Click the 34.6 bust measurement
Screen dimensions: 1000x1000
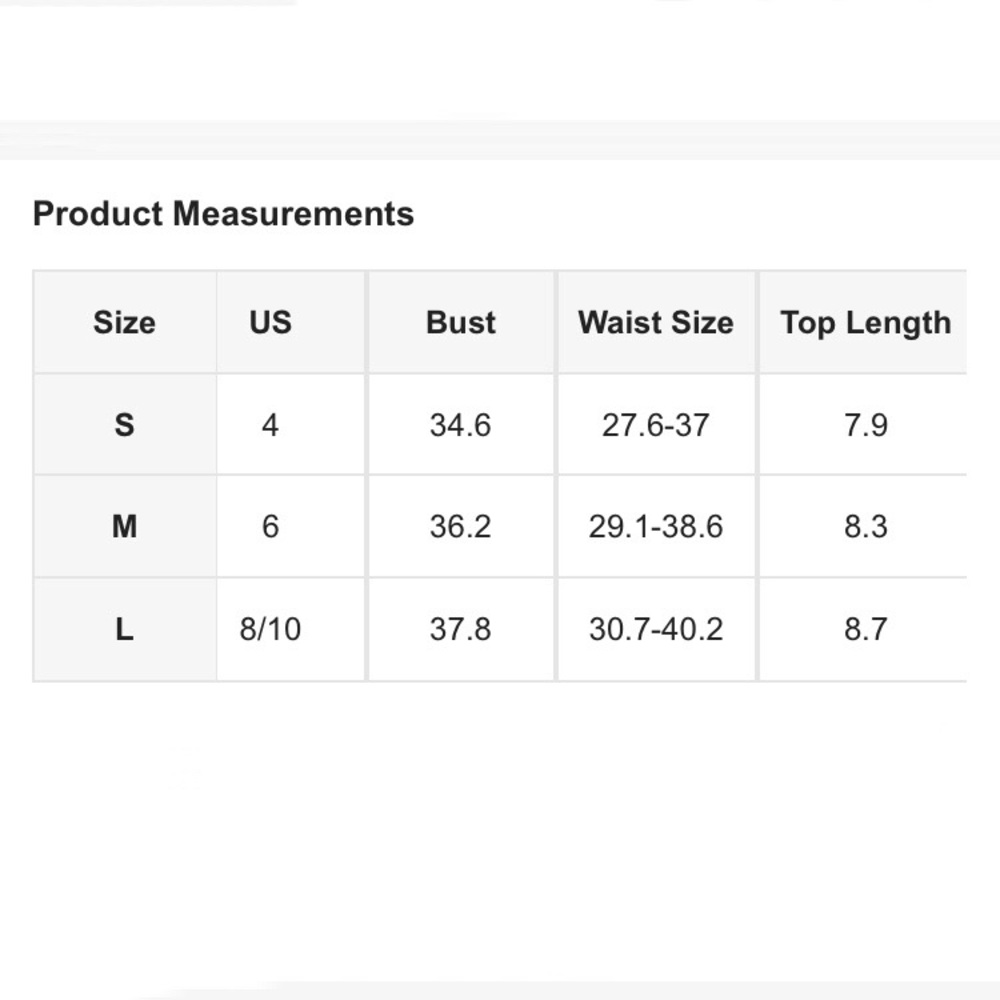[x=460, y=425]
